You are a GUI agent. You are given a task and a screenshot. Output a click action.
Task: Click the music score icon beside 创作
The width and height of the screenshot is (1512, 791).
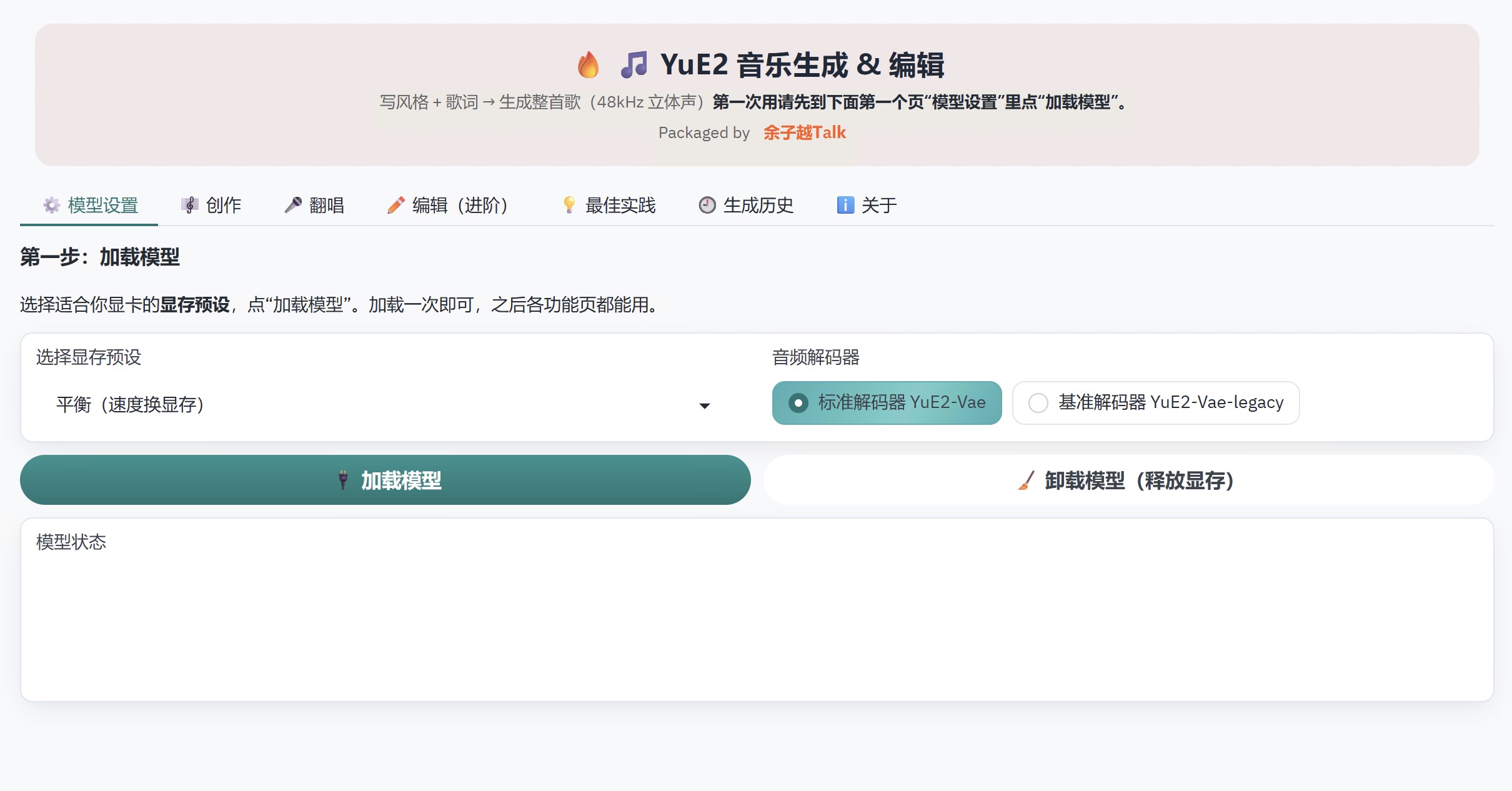click(x=190, y=205)
